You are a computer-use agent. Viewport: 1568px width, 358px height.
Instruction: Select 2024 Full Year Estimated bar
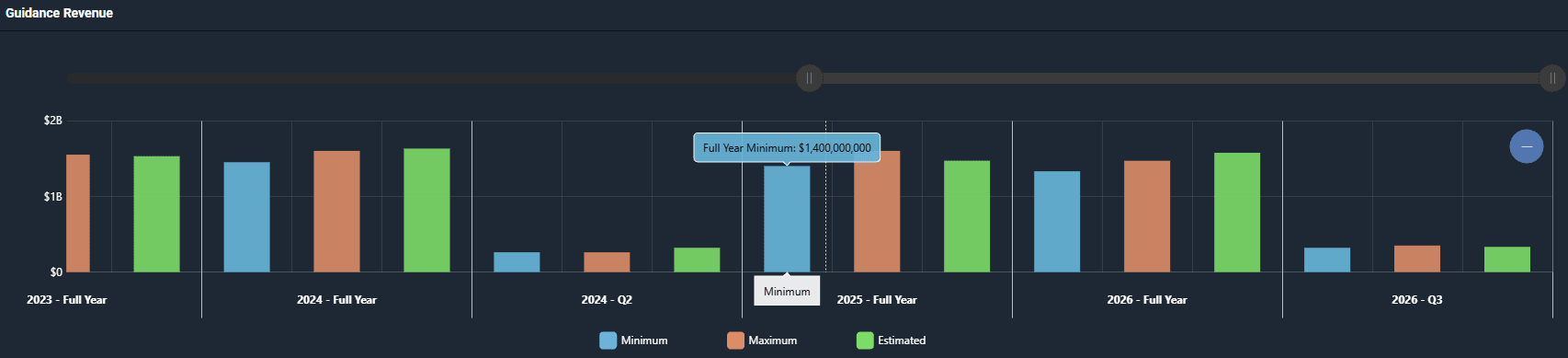426,210
